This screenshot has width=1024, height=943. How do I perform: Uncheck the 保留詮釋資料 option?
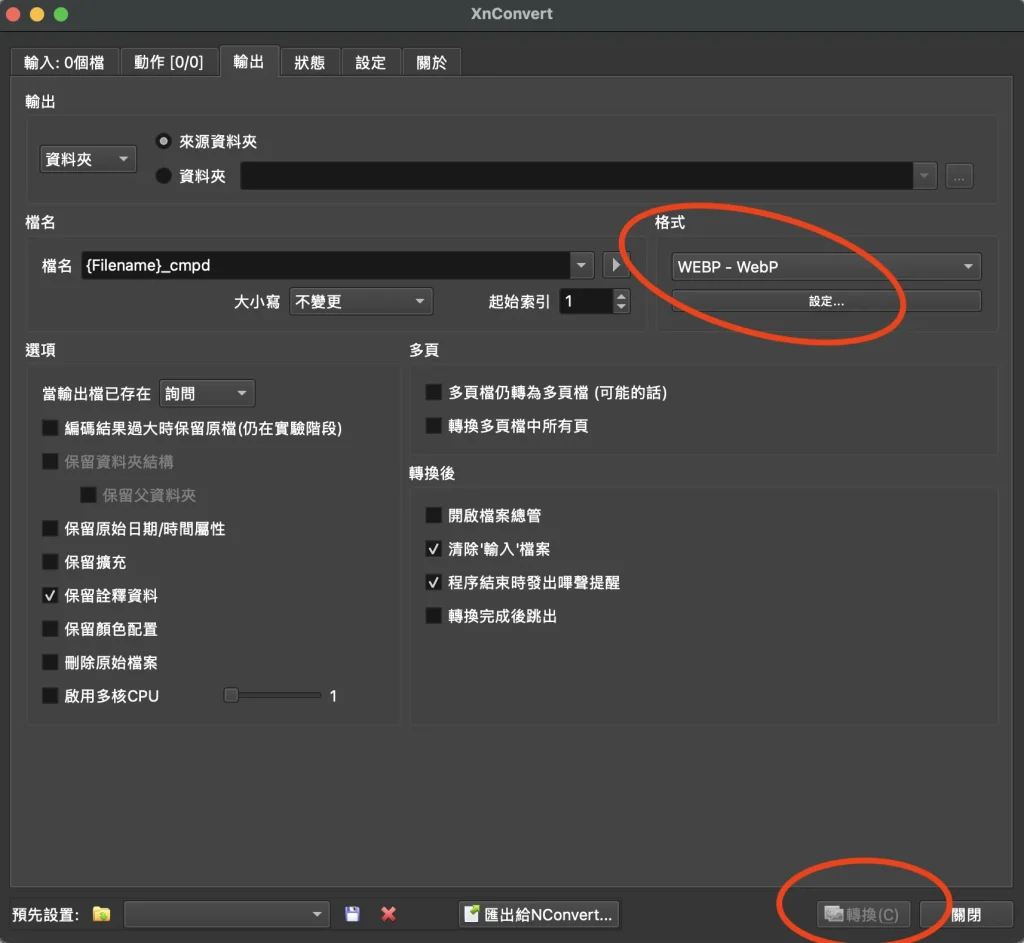click(x=50, y=596)
